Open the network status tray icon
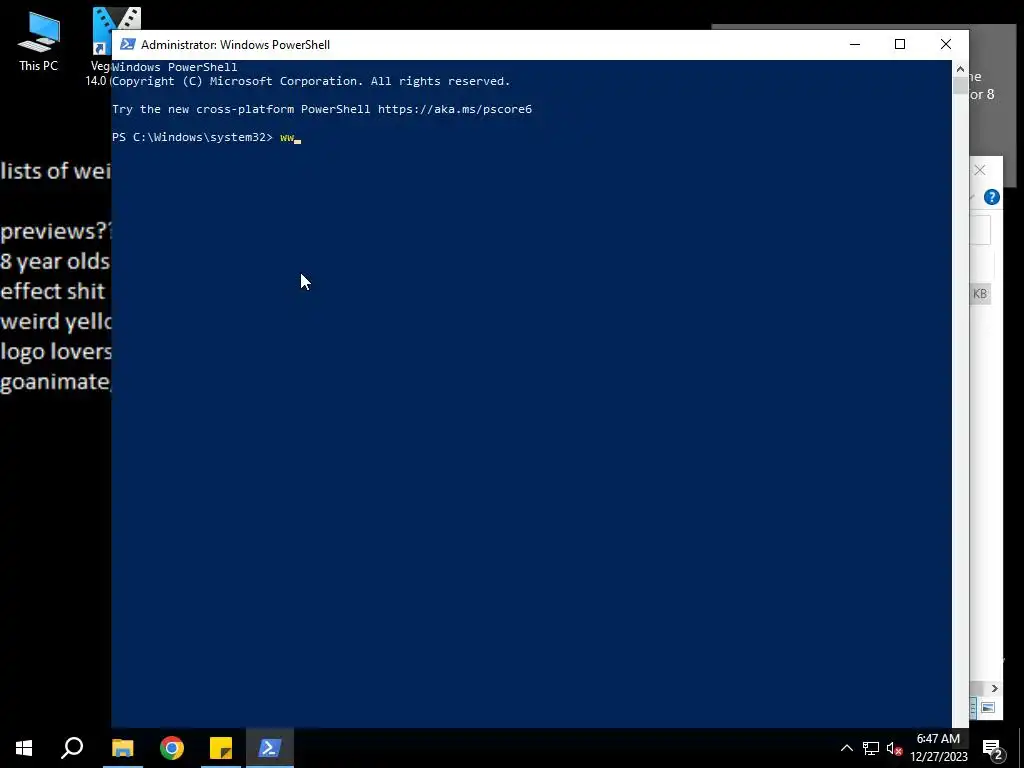 click(x=871, y=748)
